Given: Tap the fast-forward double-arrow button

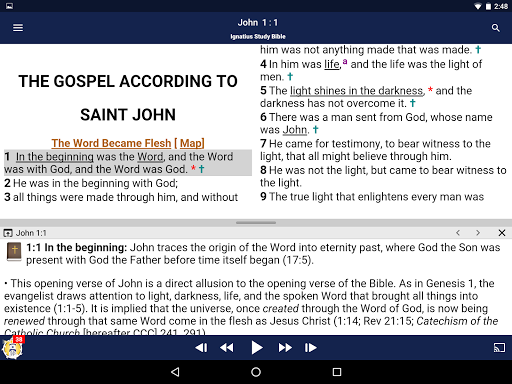Looking at the screenshot, I should (x=285, y=348).
